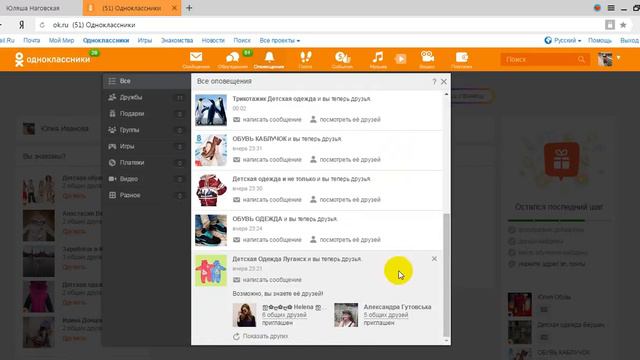Dismiss the Детская Одежда Луганск notification
This screenshot has width=640, height=360.
[x=434, y=259]
